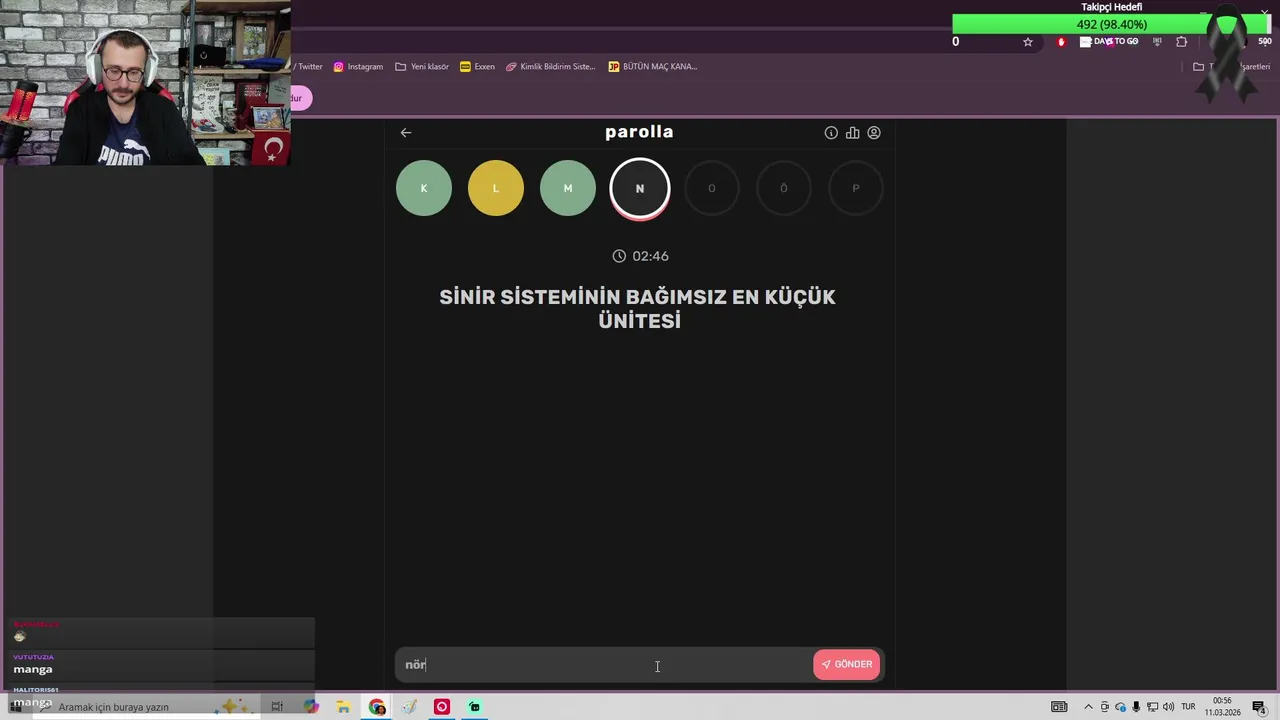Click the microphone tray icon
Image resolution: width=1280 pixels, height=720 pixels.
[1136, 707]
